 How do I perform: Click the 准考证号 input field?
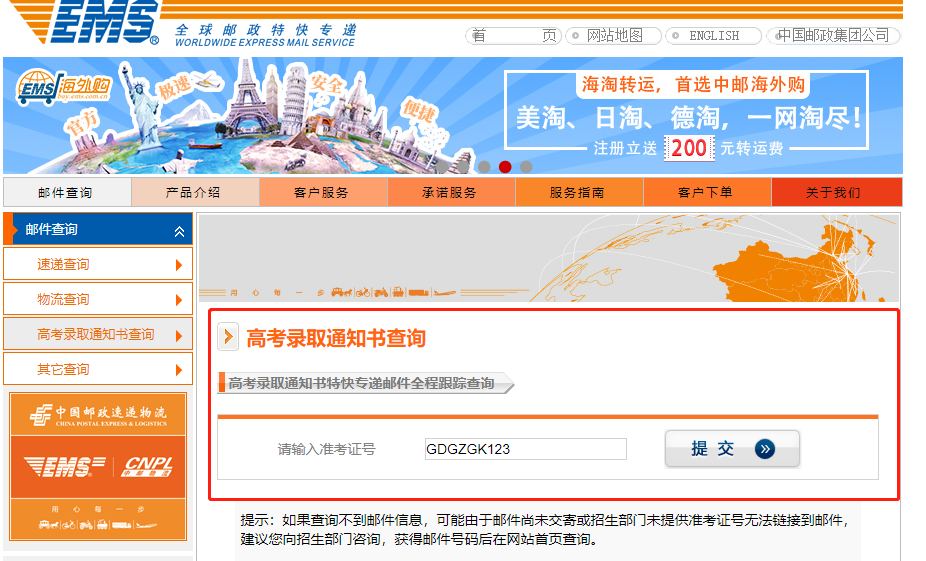[x=525, y=449]
